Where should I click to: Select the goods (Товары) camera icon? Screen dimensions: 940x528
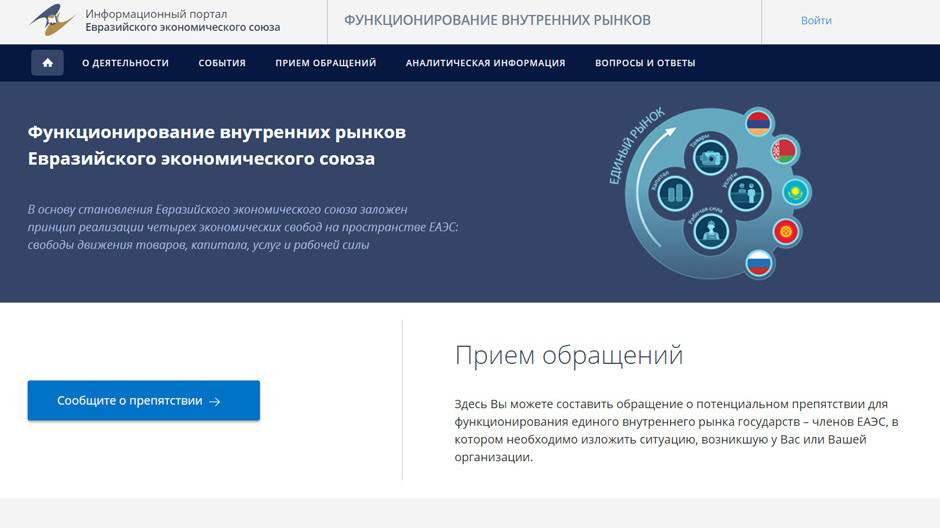tap(710, 158)
